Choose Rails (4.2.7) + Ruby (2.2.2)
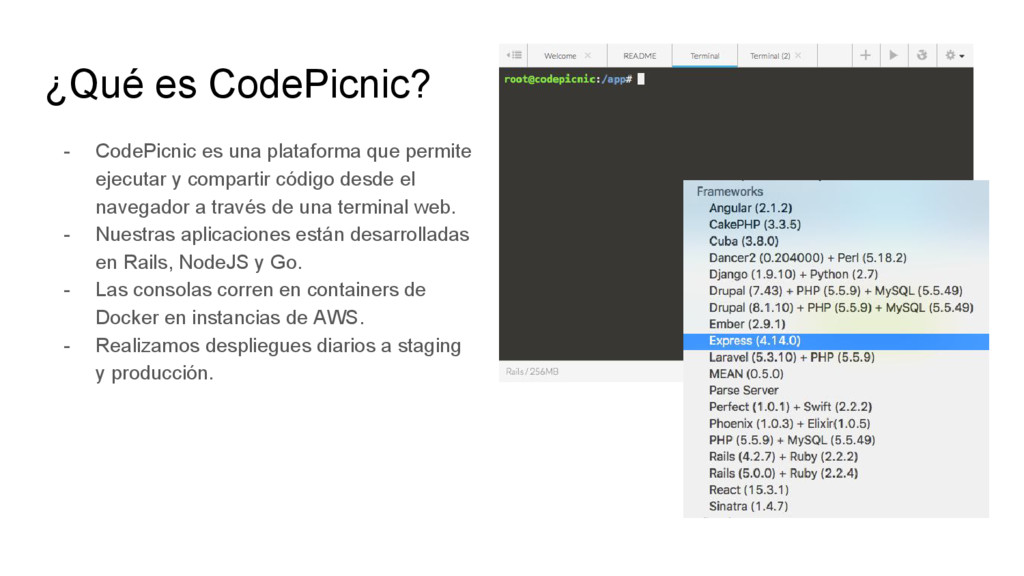The image size is (1024, 576). pyautogui.click(x=783, y=456)
